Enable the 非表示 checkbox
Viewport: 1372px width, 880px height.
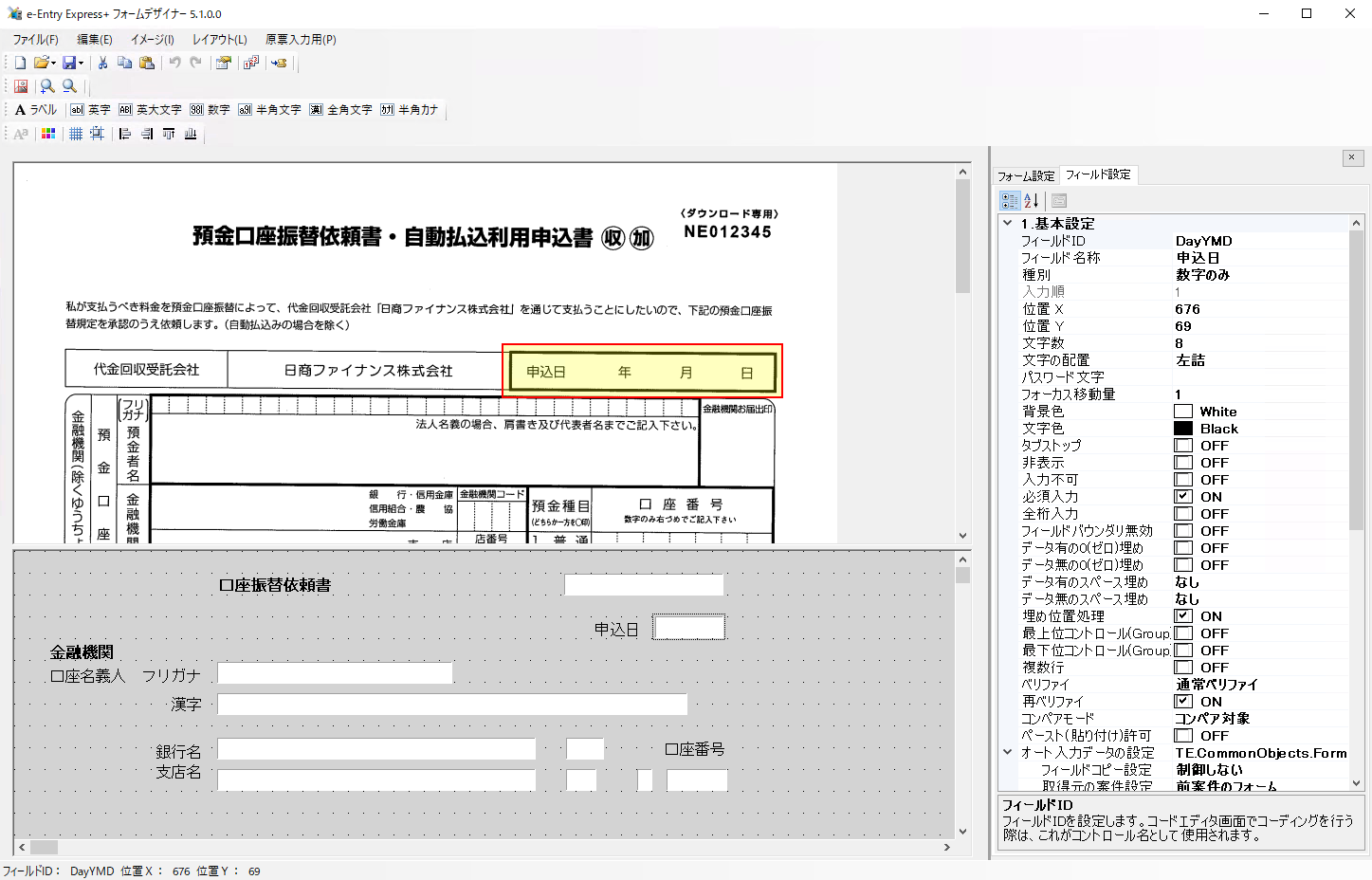pos(1184,462)
